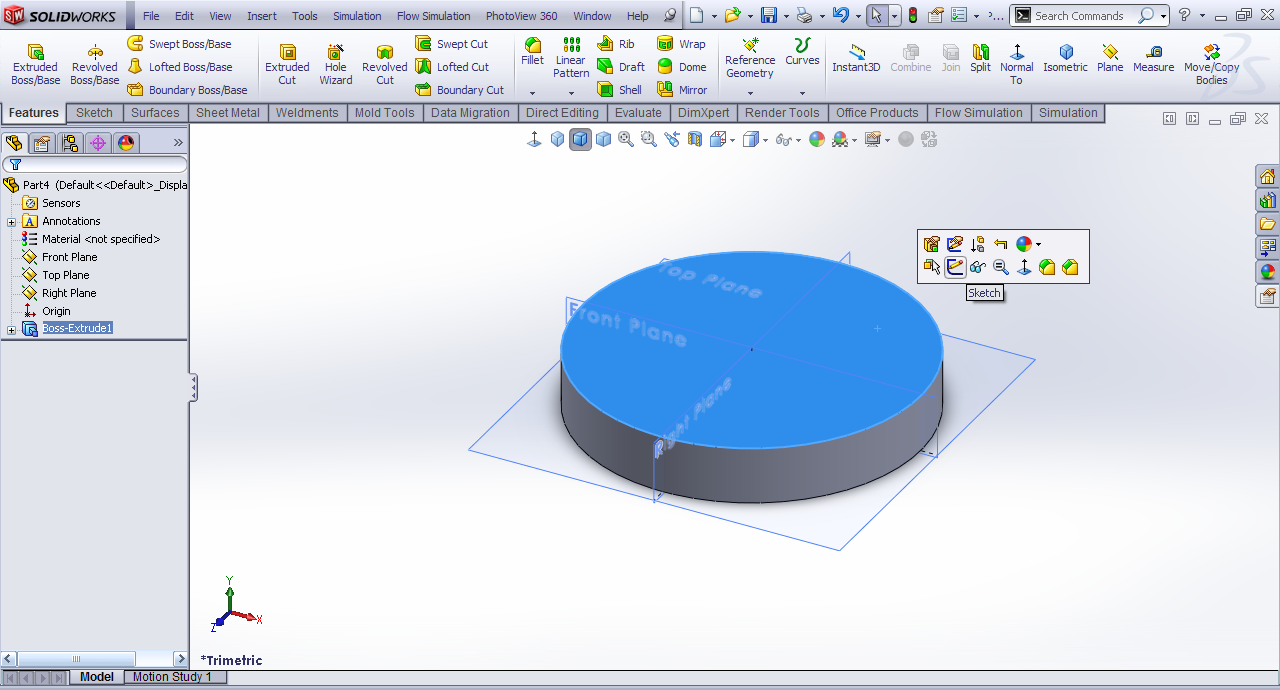
Task: Click the Fillet feature icon
Action: coord(532,52)
